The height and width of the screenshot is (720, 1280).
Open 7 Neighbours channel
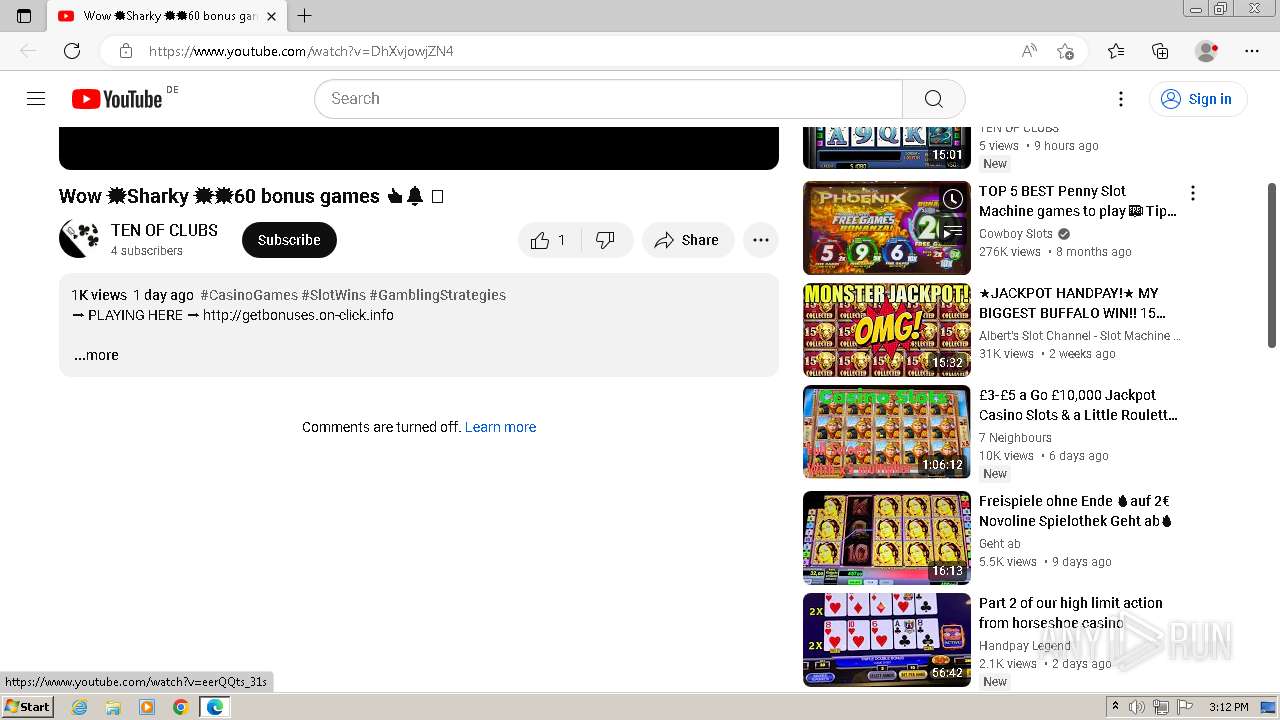point(1015,438)
